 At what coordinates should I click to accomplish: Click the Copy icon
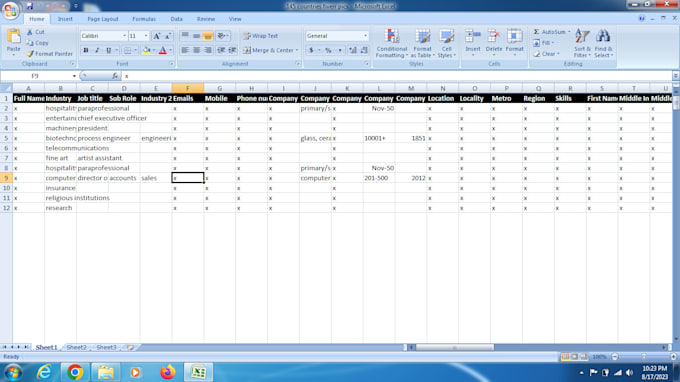30,43
